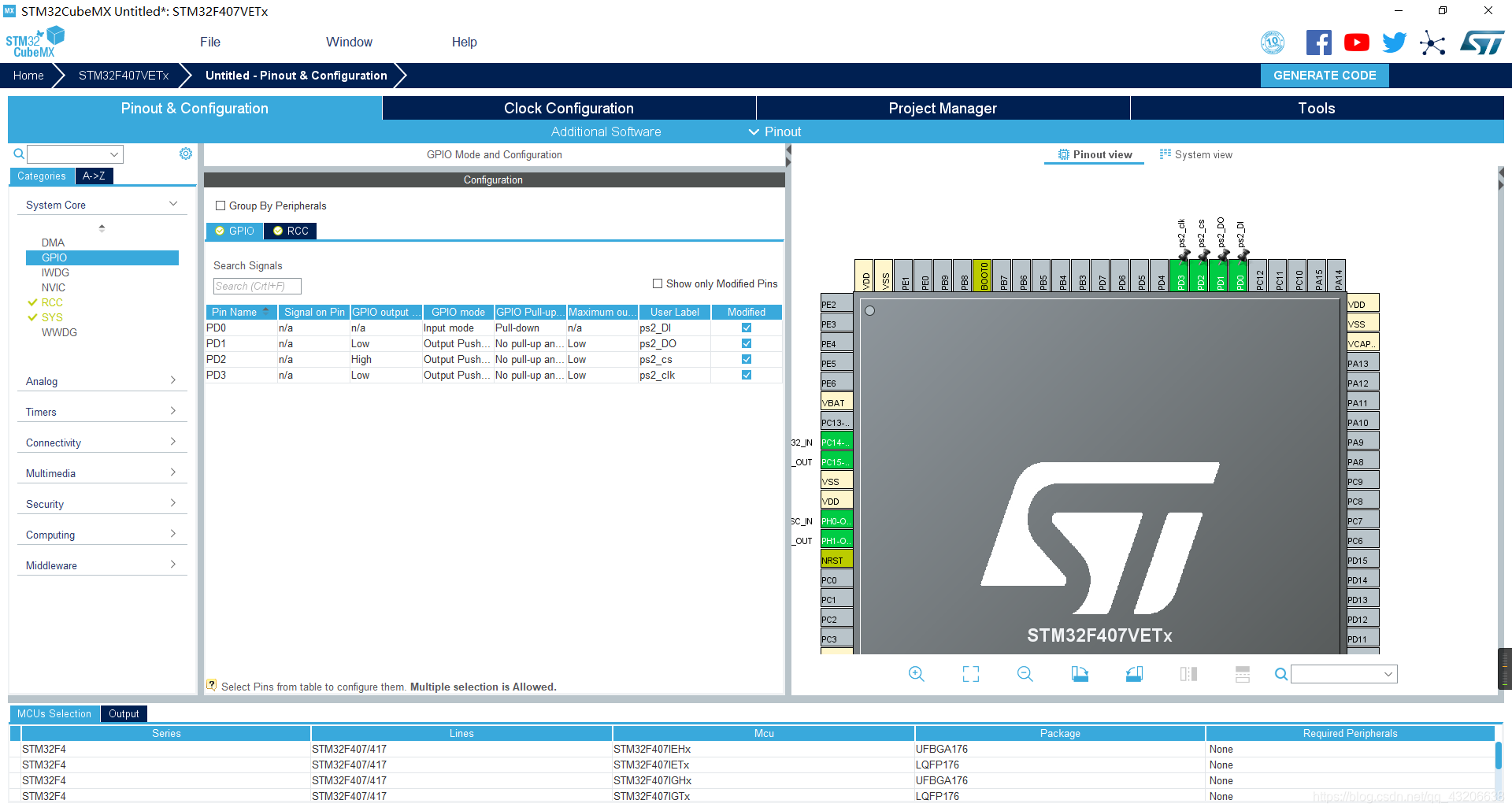Rotate the chip clockwise

(1080, 674)
